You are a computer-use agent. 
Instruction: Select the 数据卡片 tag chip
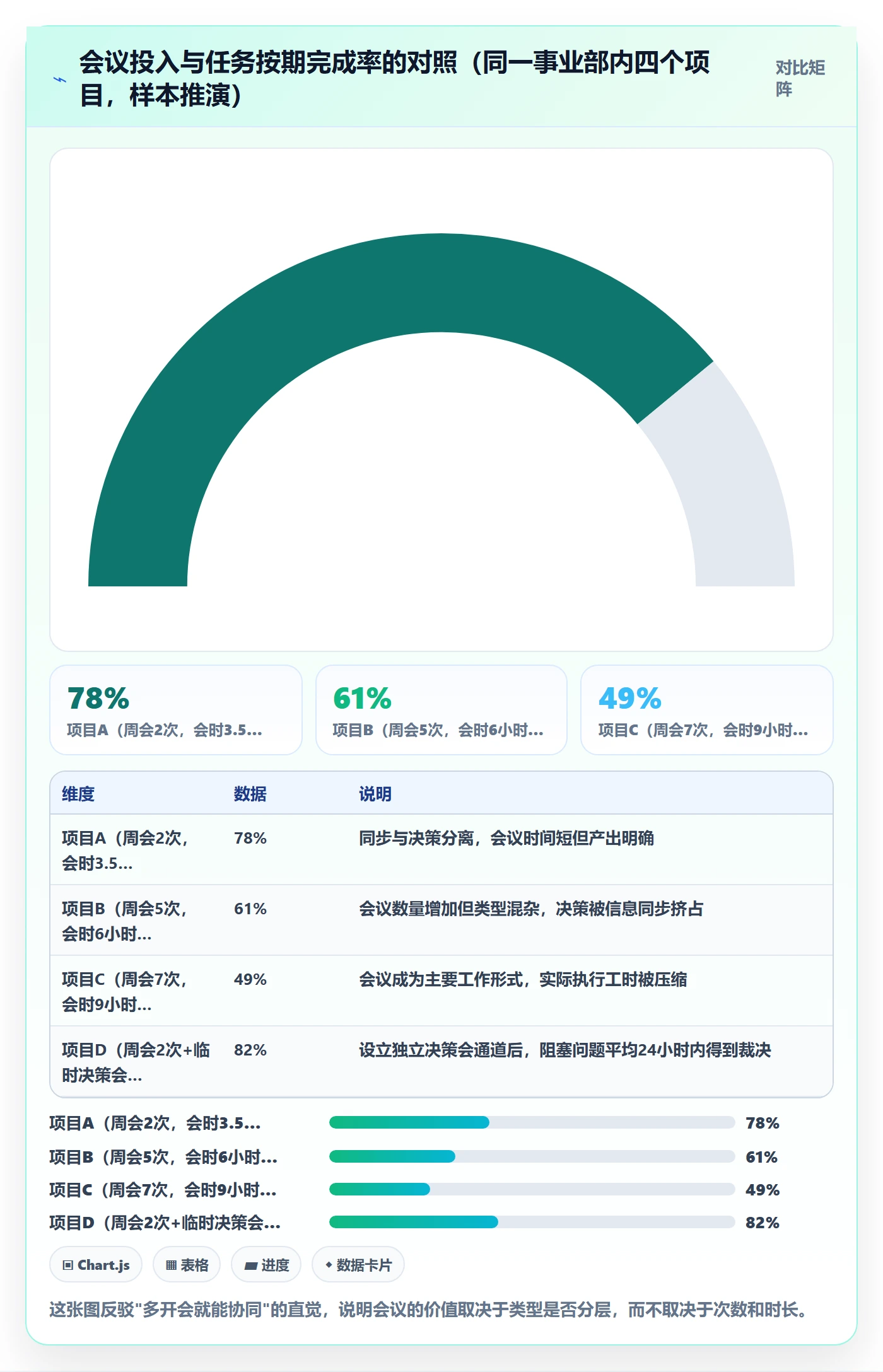point(358,1265)
